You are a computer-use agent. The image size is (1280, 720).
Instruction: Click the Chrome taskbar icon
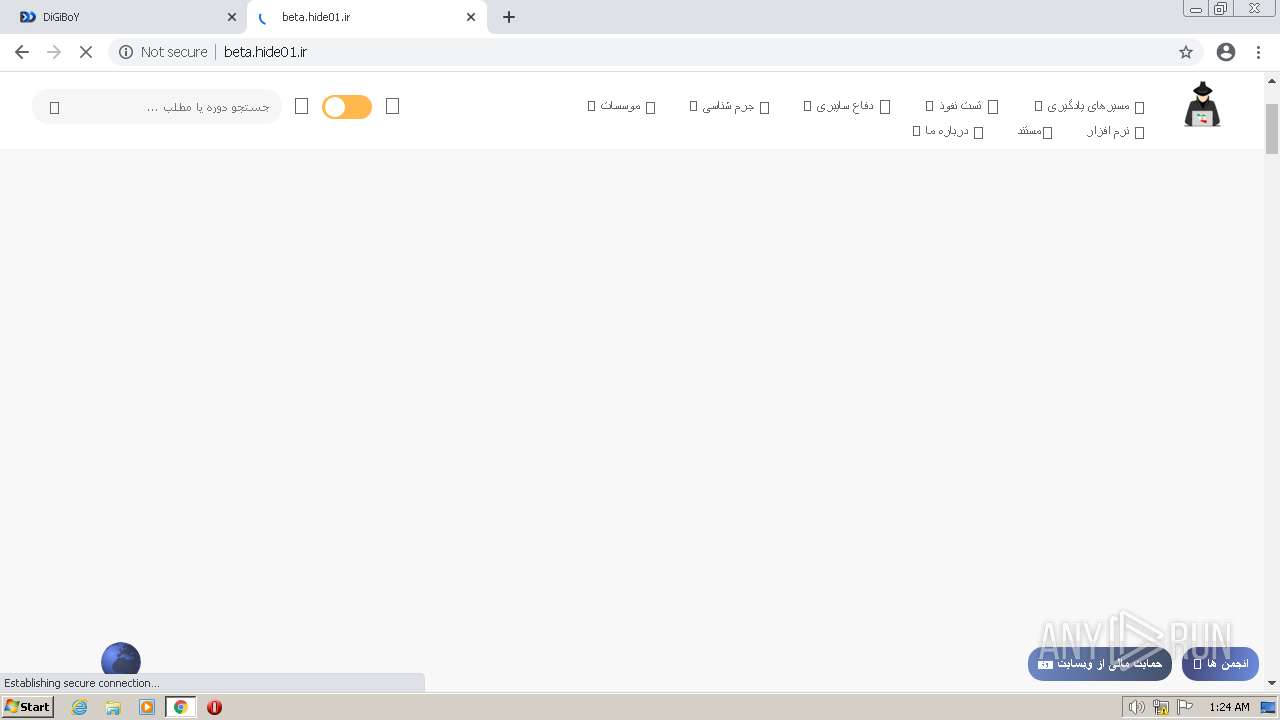[x=181, y=707]
